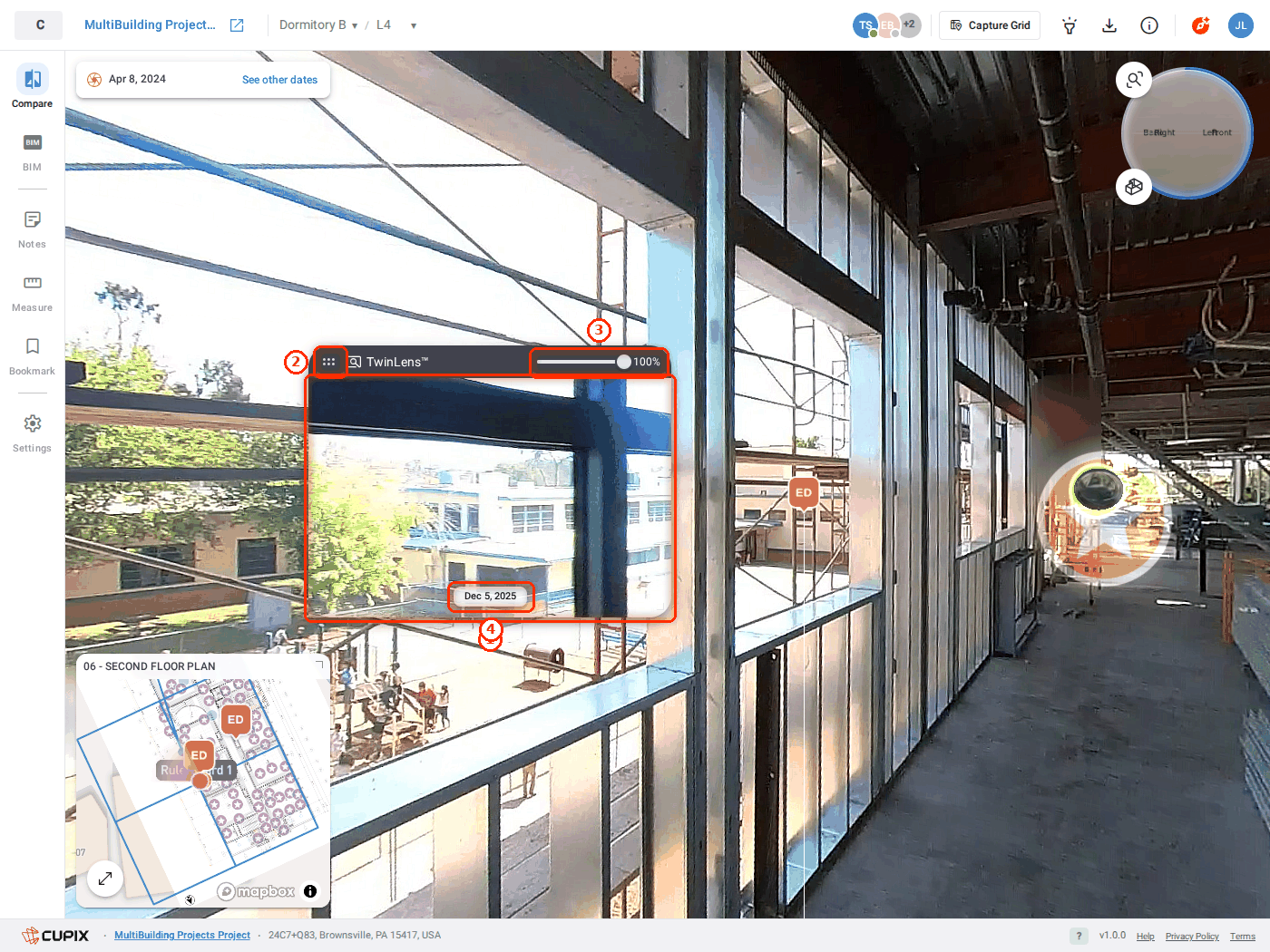Open the Terms footer link

1243,937
